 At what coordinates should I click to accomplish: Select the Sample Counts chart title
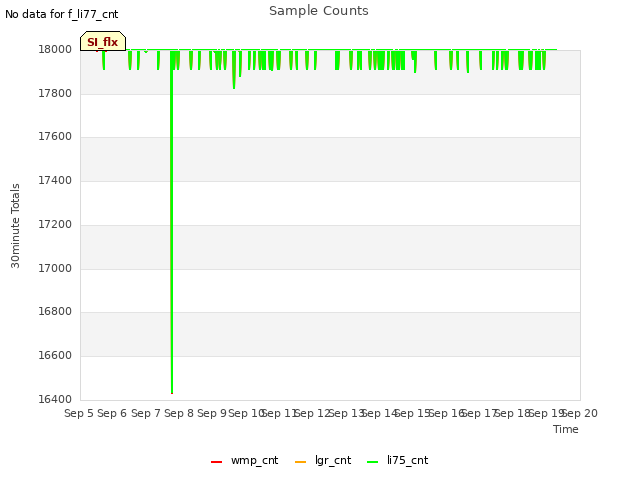(x=319, y=11)
